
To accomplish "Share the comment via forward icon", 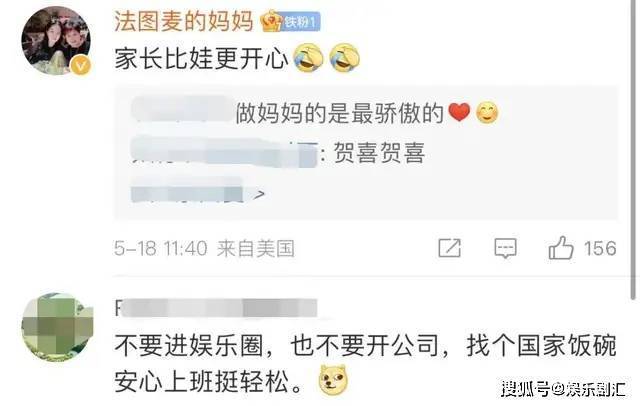I will coord(449,248).
